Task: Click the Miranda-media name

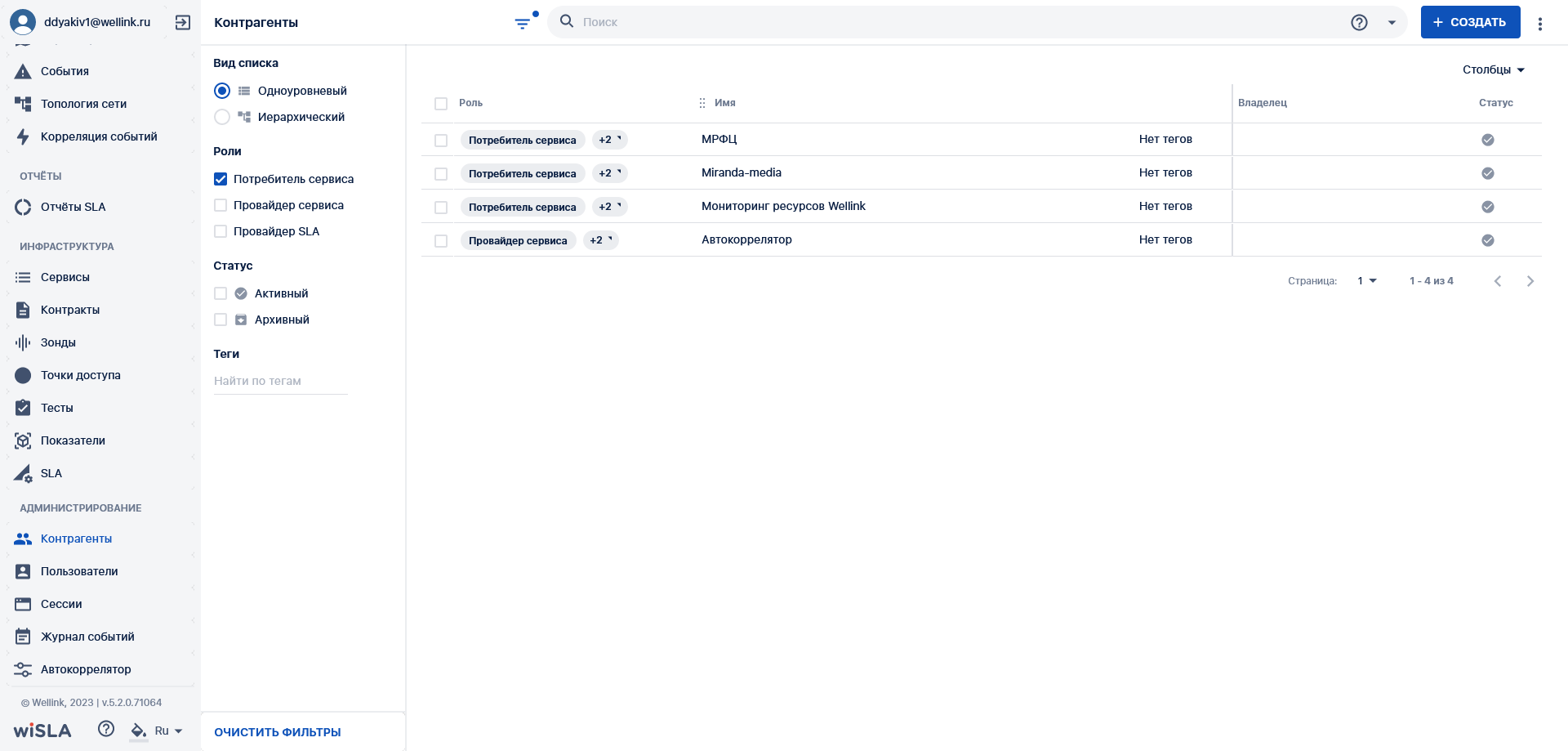Action: pyautogui.click(x=742, y=172)
